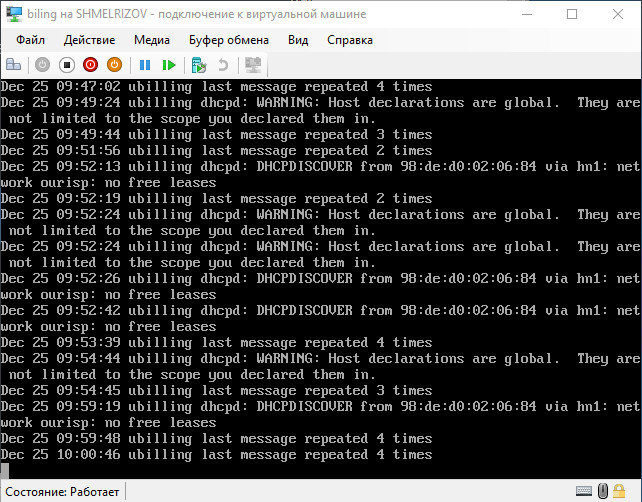Expand the Медиа menu
Viewport: 642px width, 502px height.
click(x=151, y=40)
